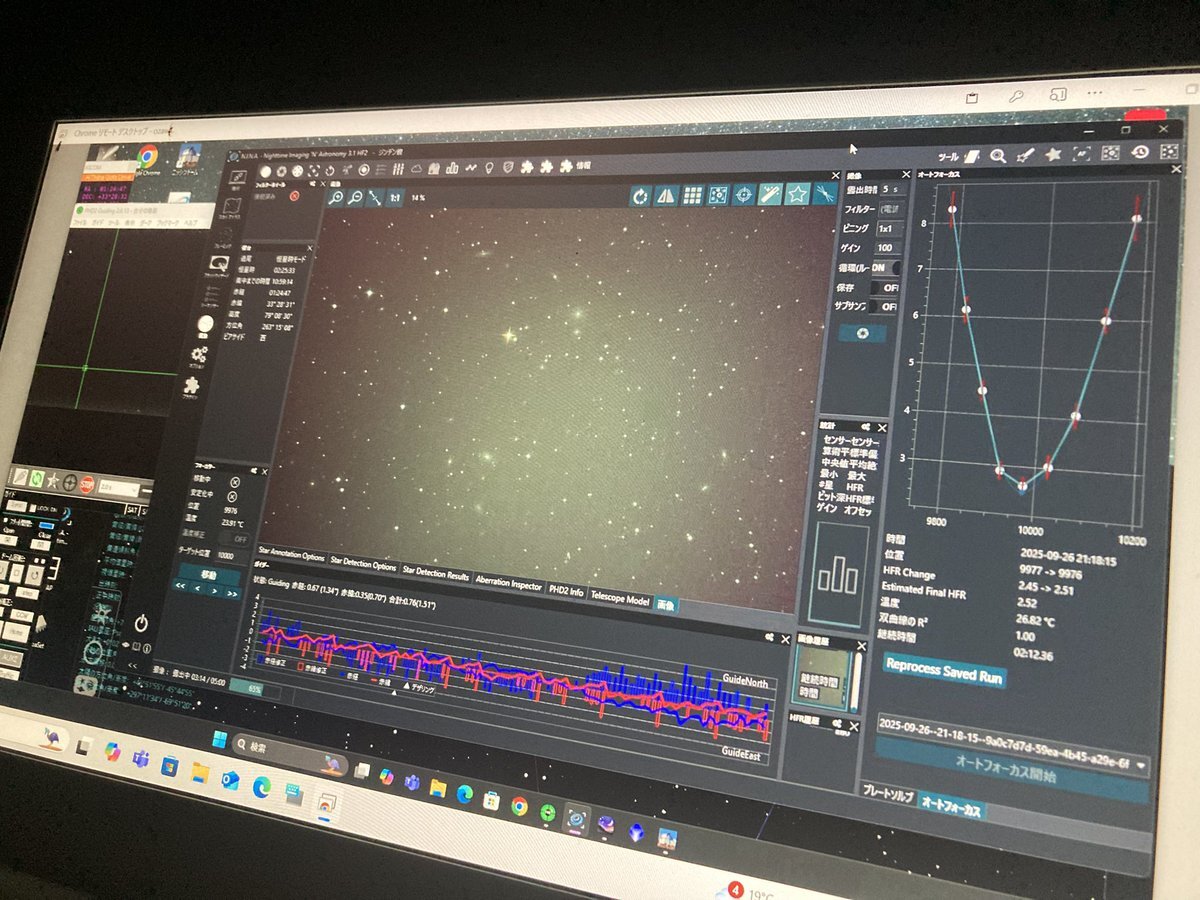Click the zoom out magnifier icon
Image resolution: width=1200 pixels, height=900 pixels.
coord(356,197)
